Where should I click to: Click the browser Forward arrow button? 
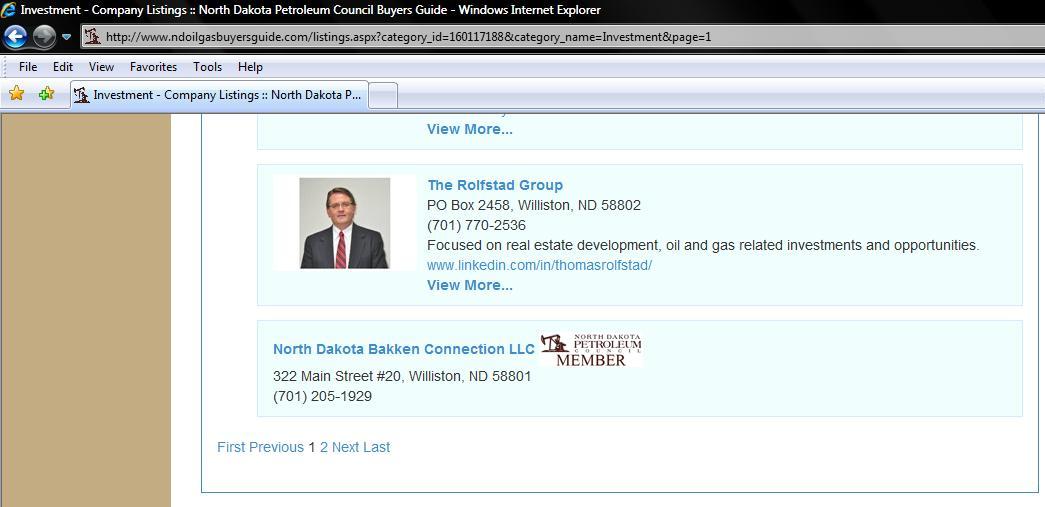[x=44, y=37]
